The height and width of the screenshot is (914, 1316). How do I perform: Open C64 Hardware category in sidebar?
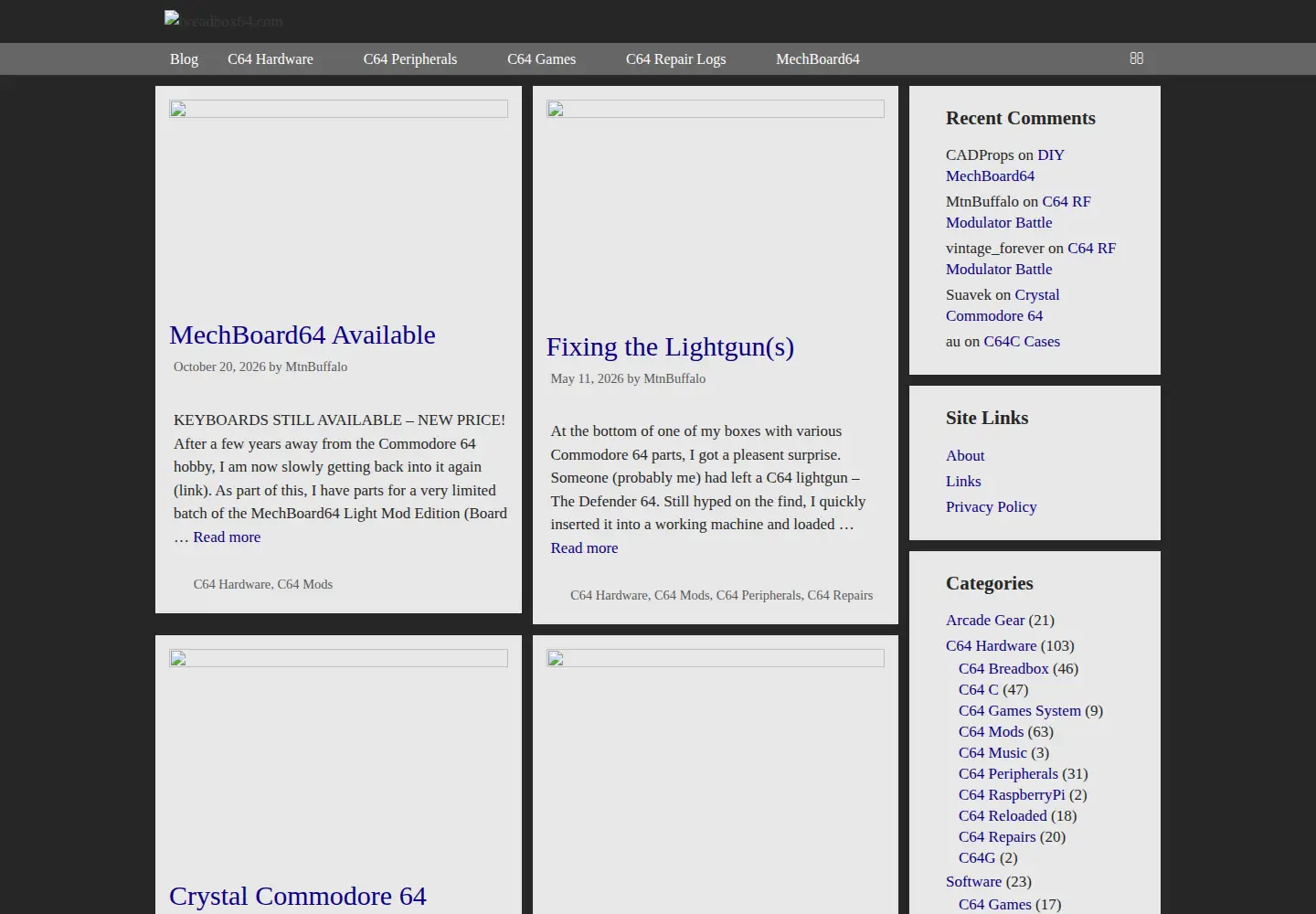(991, 645)
